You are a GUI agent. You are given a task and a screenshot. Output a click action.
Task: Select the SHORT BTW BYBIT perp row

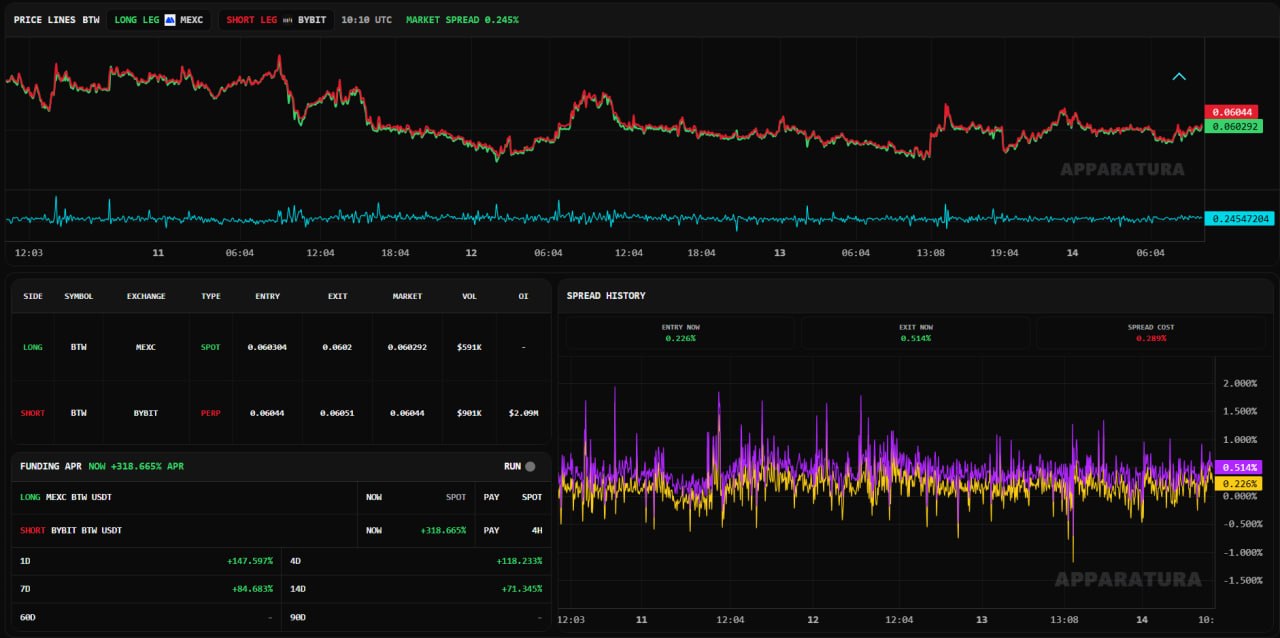point(281,412)
